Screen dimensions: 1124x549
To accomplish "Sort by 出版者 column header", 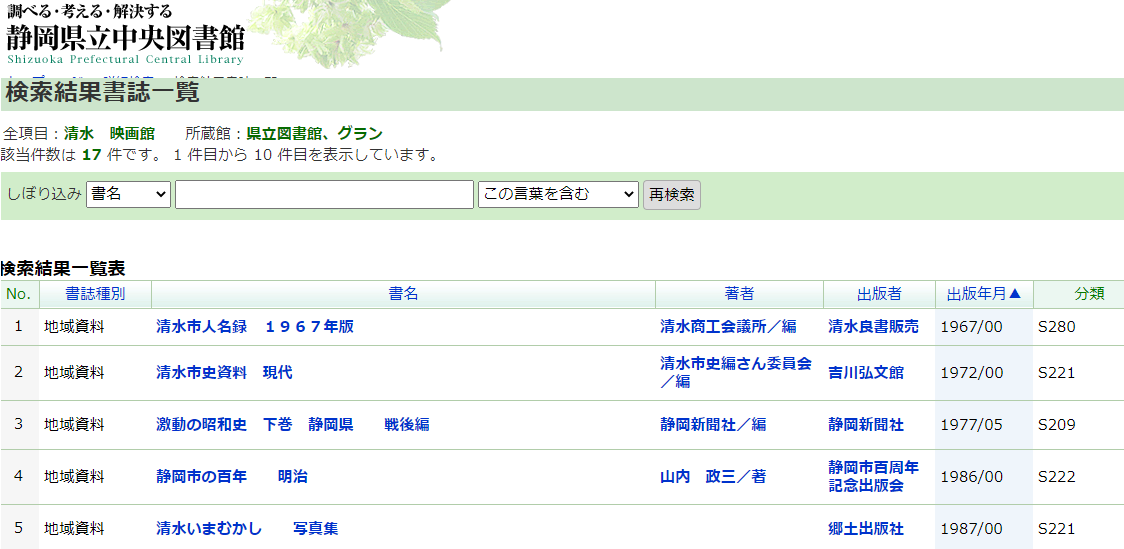I will click(x=879, y=294).
